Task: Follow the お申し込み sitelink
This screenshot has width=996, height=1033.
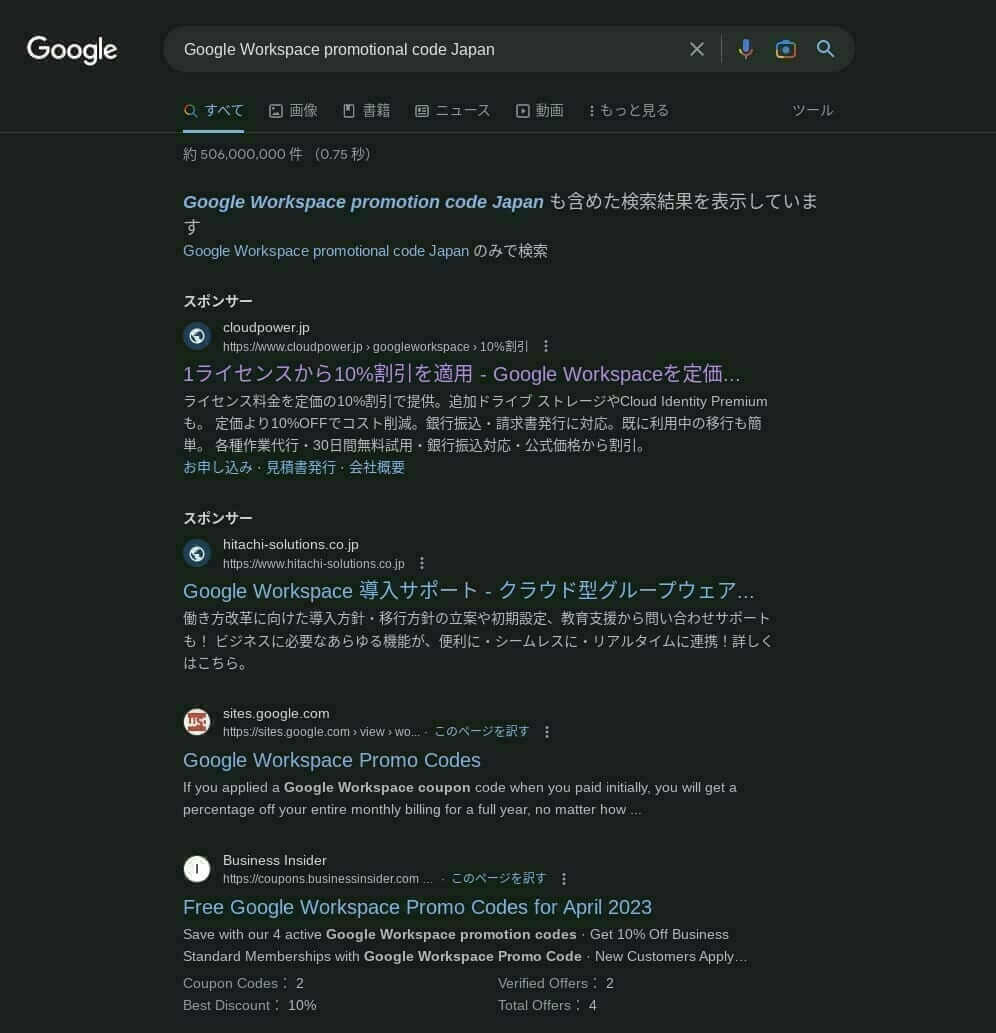Action: click(217, 467)
